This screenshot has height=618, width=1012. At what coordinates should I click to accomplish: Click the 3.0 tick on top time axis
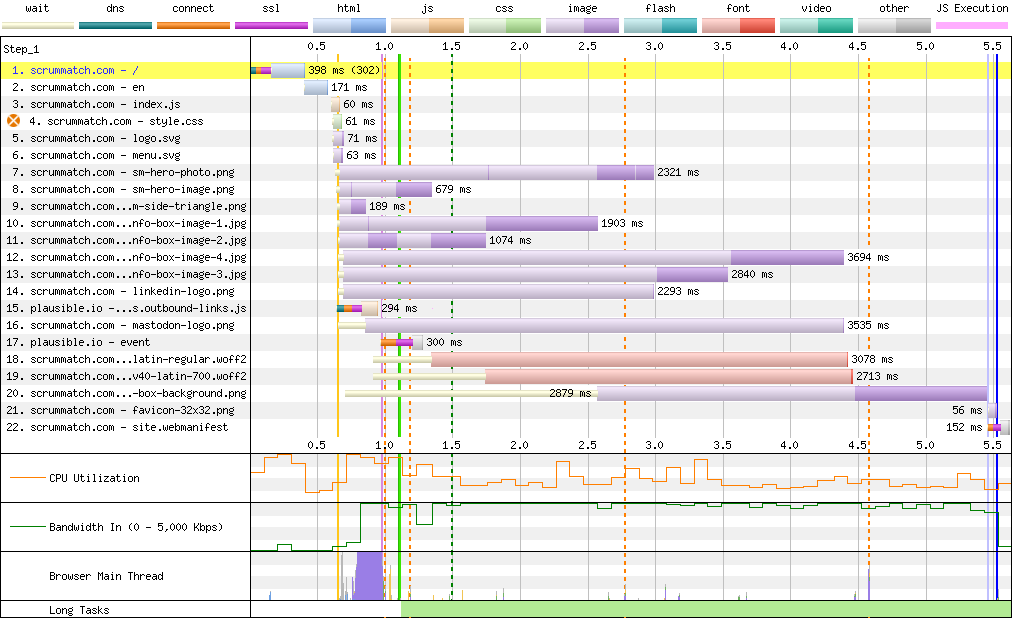[x=654, y=46]
